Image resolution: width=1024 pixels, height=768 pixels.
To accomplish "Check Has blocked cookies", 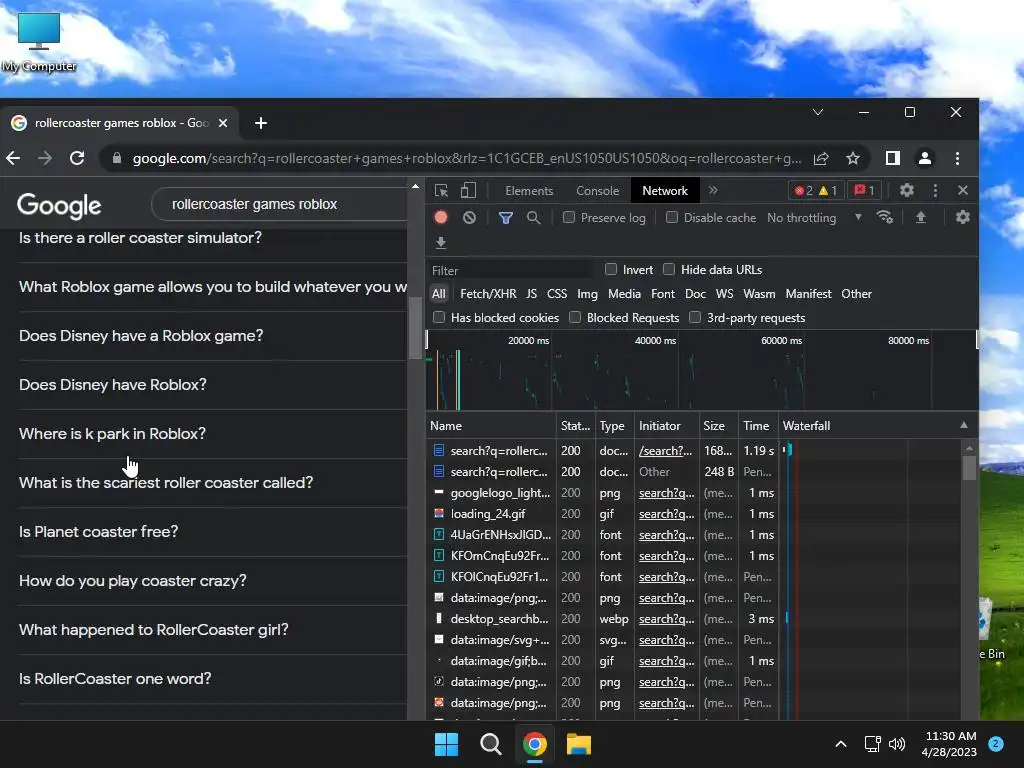I will click(x=439, y=317).
